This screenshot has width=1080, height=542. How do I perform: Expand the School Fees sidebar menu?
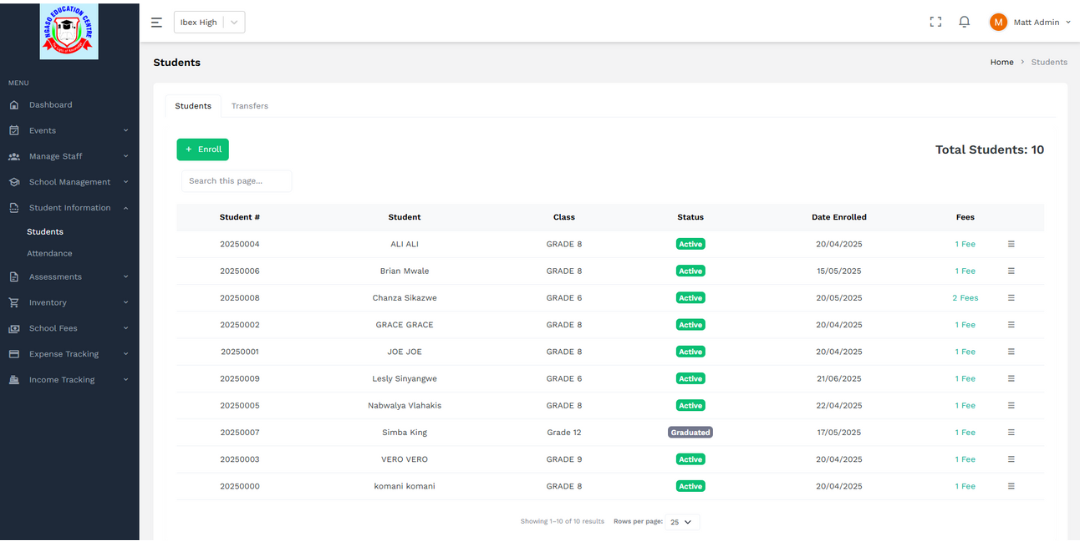(x=68, y=328)
